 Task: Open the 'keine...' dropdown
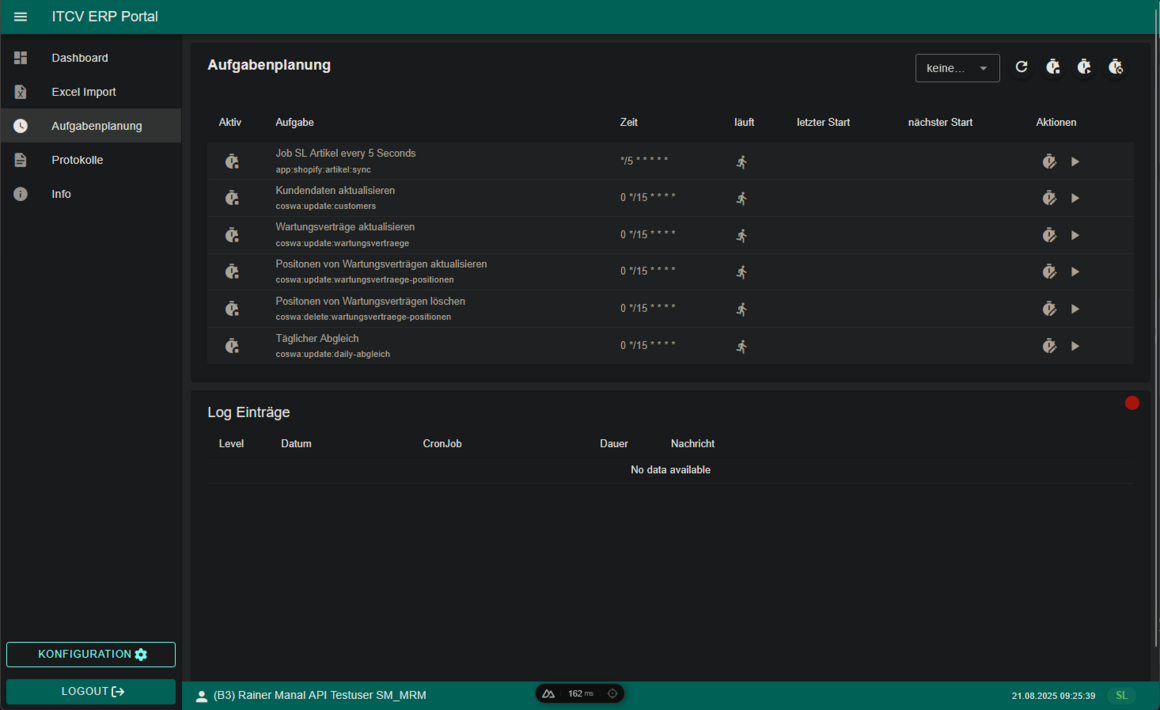tap(957, 68)
